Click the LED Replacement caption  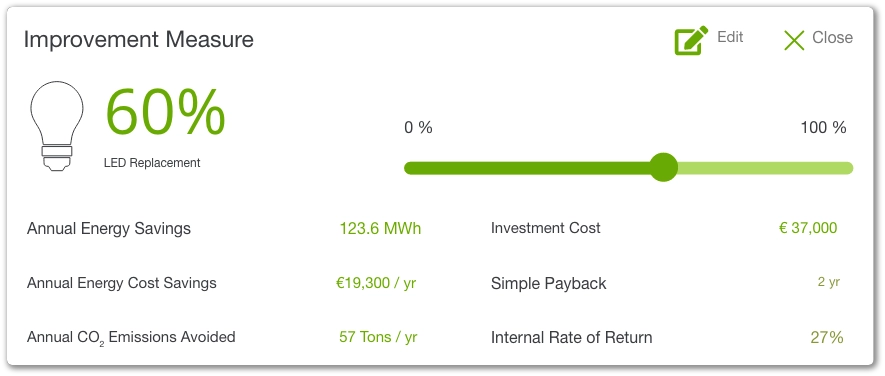pos(152,163)
